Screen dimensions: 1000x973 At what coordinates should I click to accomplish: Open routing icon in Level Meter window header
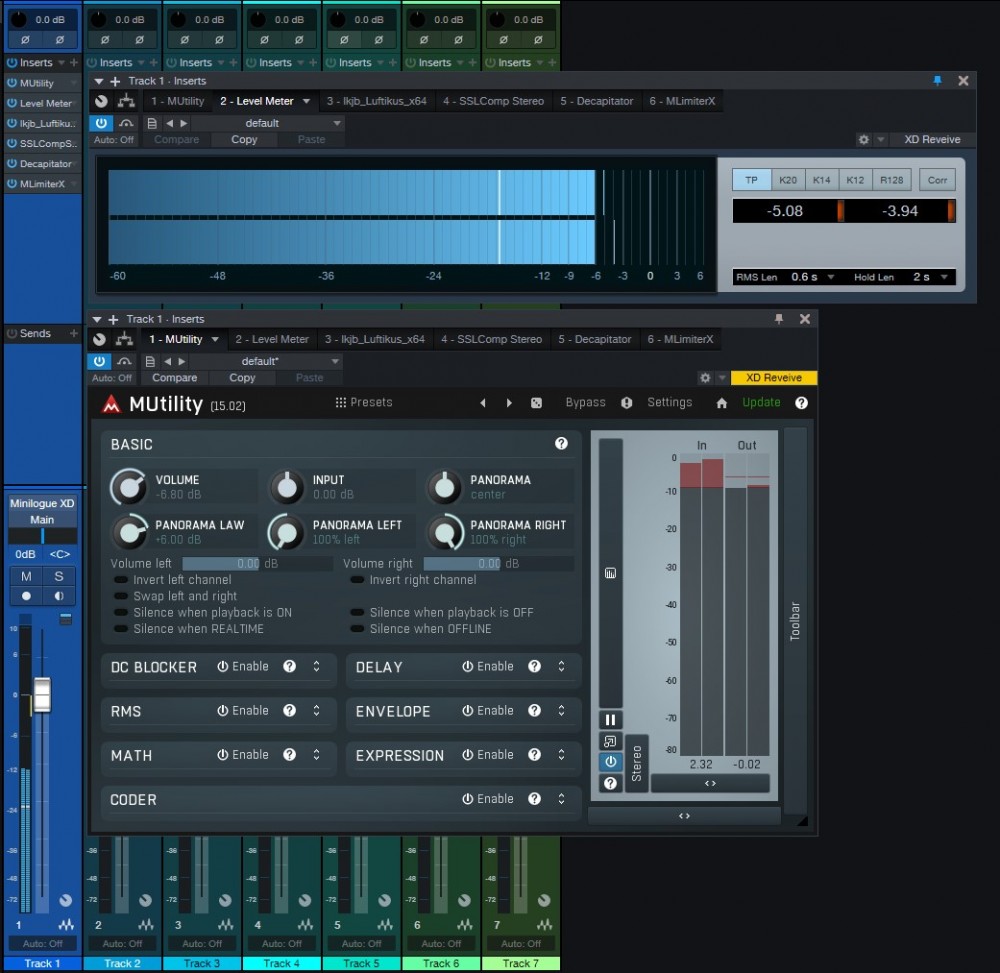[126, 101]
